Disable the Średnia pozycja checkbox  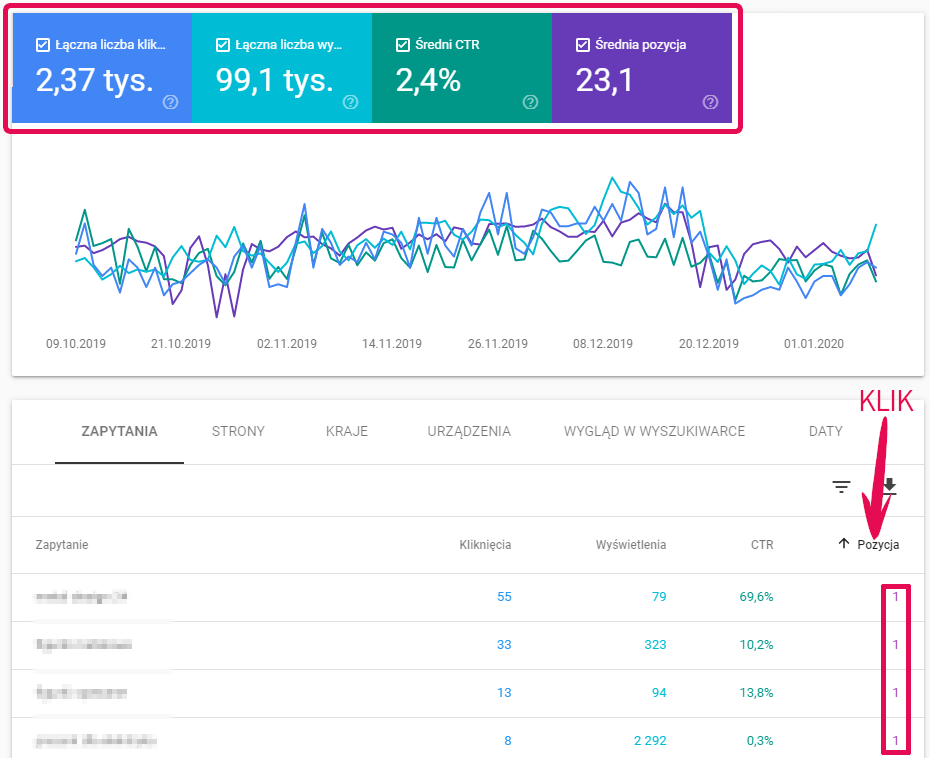[582, 45]
